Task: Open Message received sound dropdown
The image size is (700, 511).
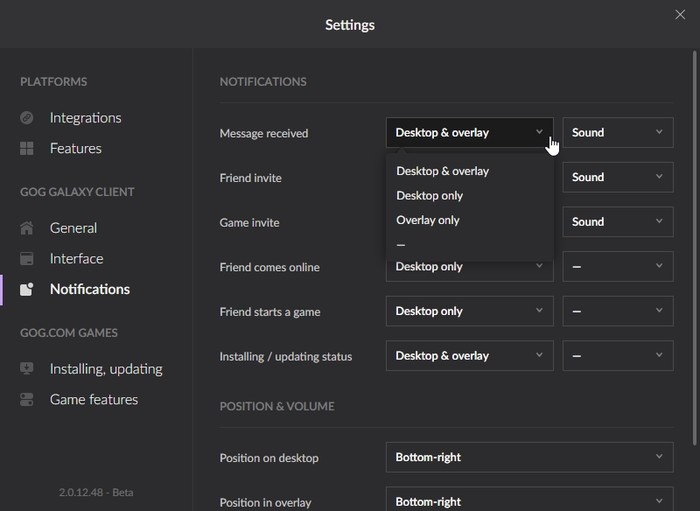Action: coord(618,133)
